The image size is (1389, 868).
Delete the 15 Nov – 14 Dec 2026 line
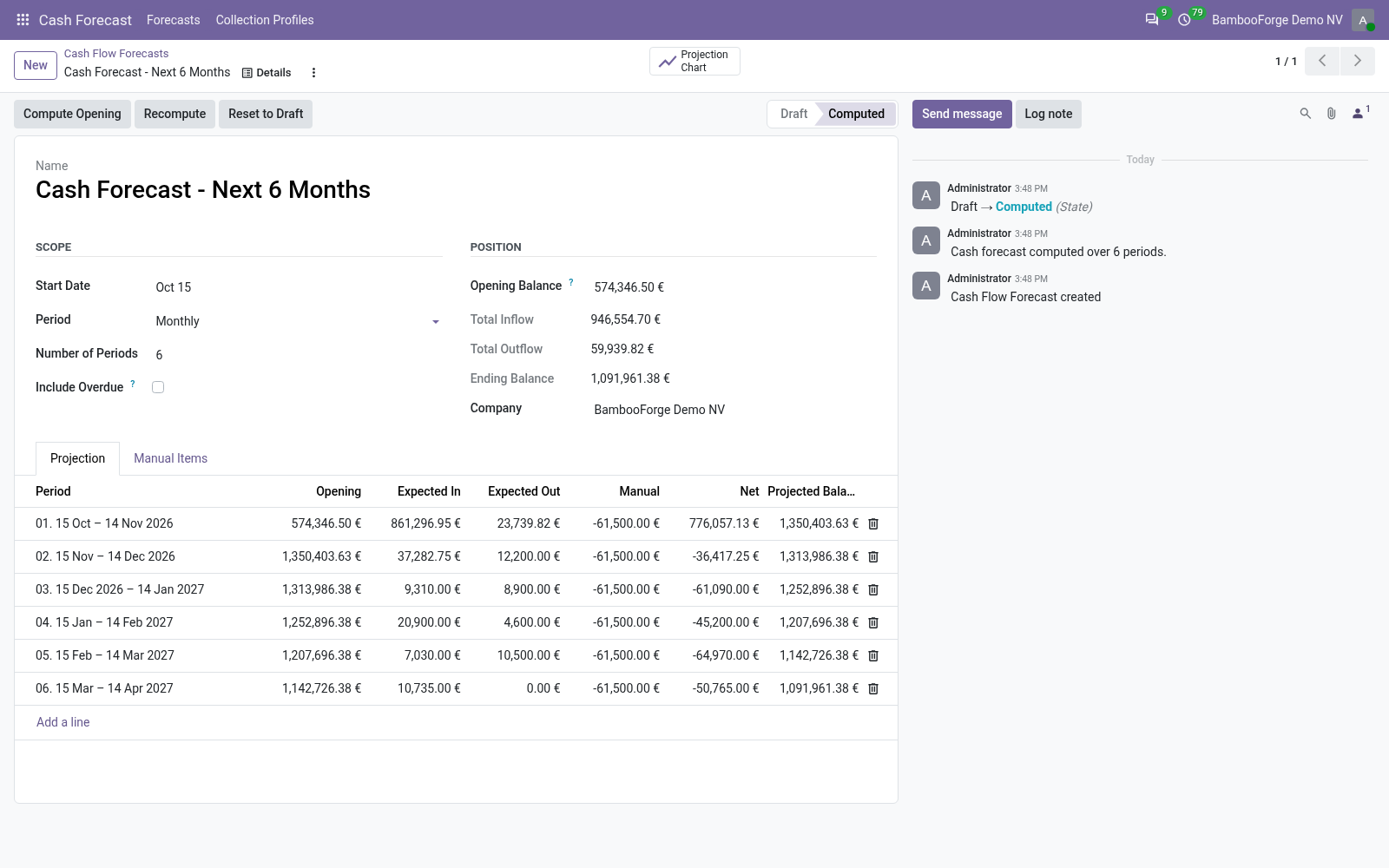pyautogui.click(x=873, y=557)
